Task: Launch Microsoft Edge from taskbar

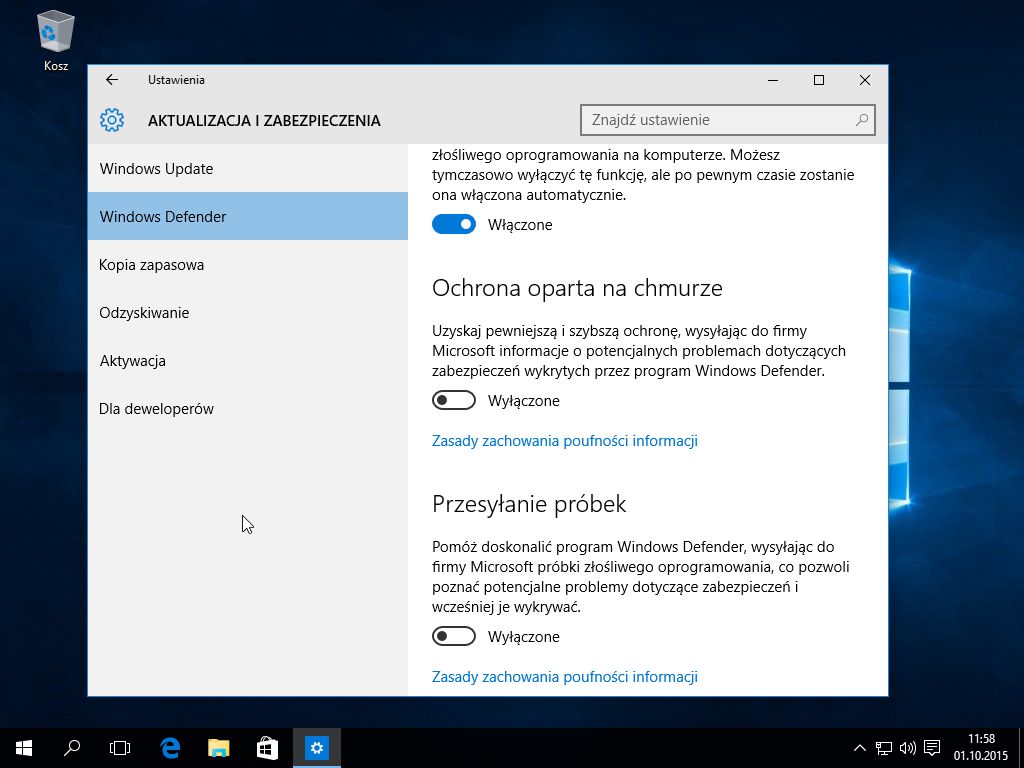Action: click(170, 748)
